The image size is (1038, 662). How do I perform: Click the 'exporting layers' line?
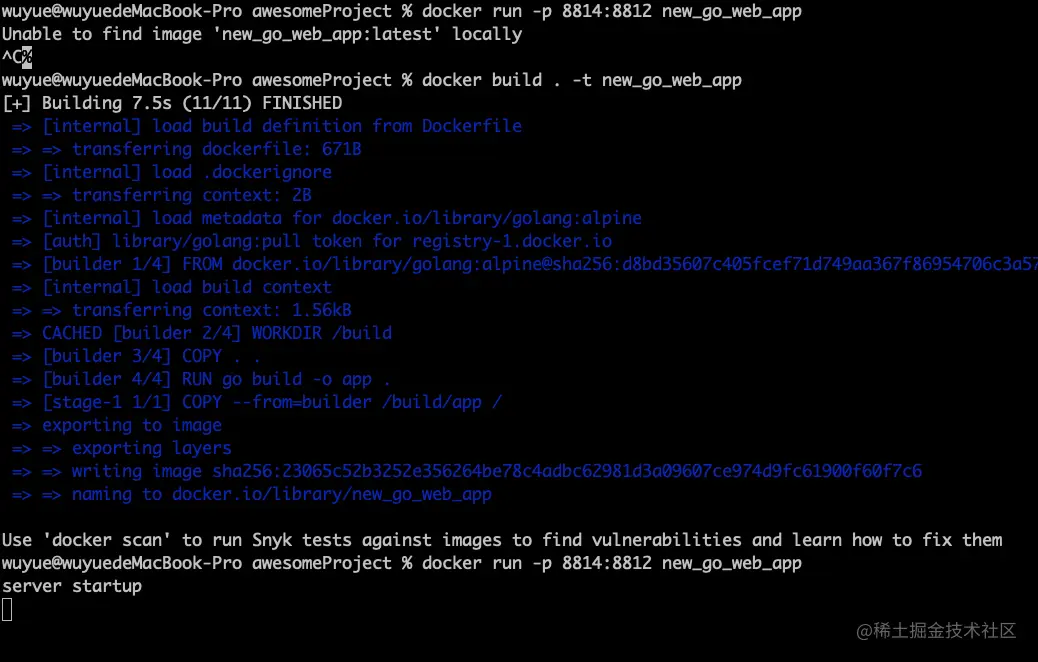(x=150, y=448)
